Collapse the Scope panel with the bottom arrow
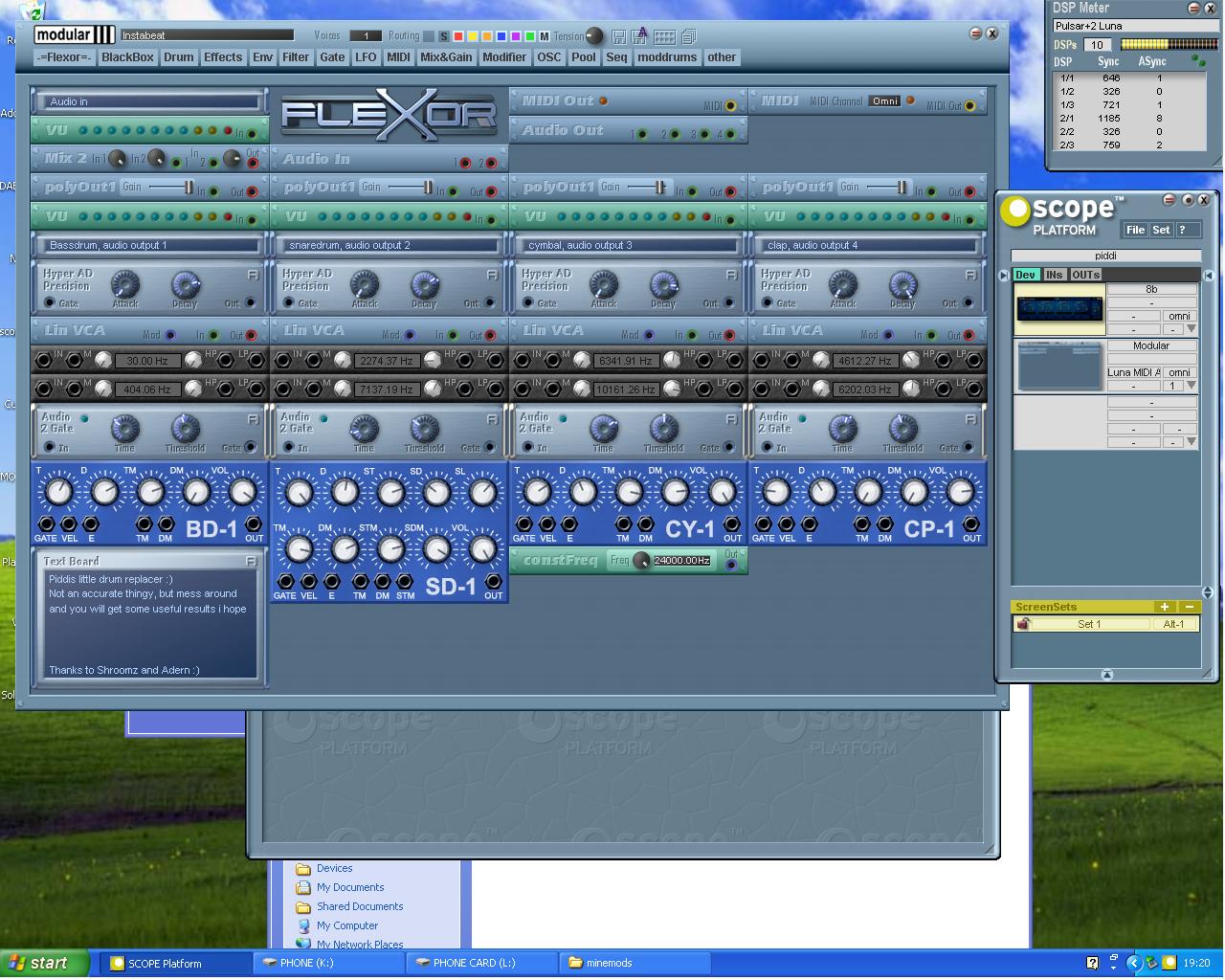The image size is (1225, 980). click(1107, 675)
